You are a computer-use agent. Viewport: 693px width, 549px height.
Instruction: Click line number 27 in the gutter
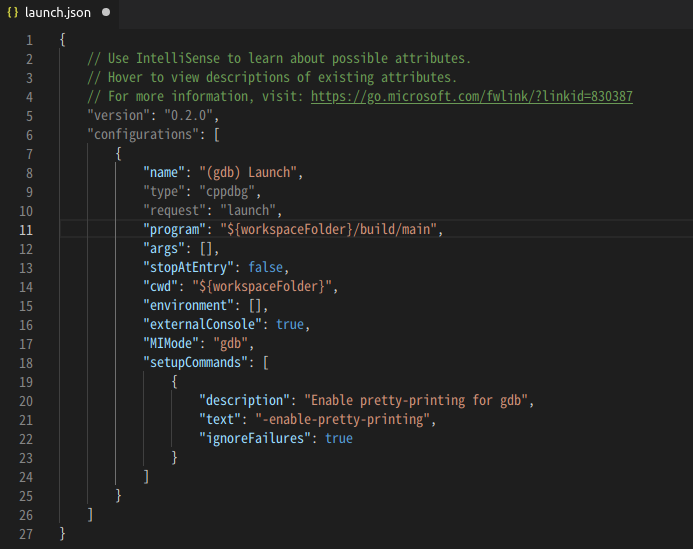(x=26, y=534)
